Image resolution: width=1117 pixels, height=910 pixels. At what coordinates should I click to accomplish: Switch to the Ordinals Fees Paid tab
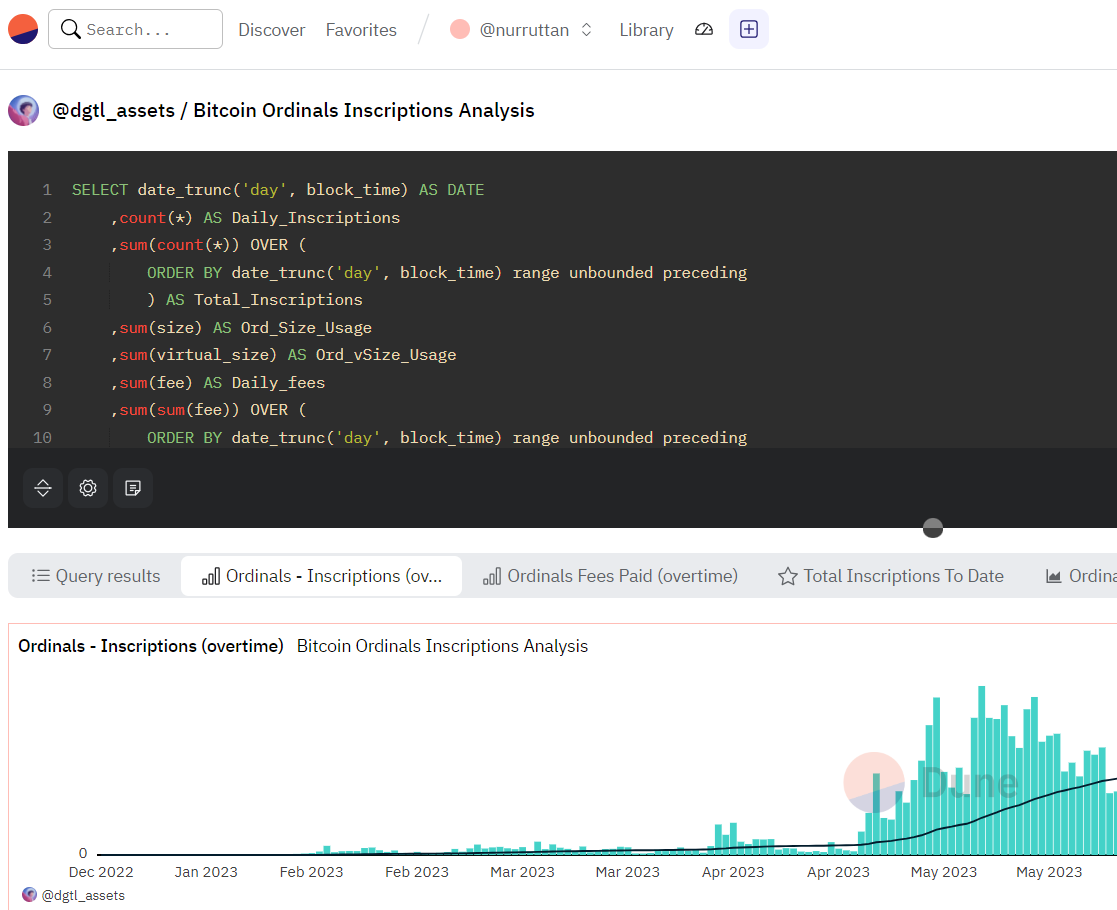608,576
